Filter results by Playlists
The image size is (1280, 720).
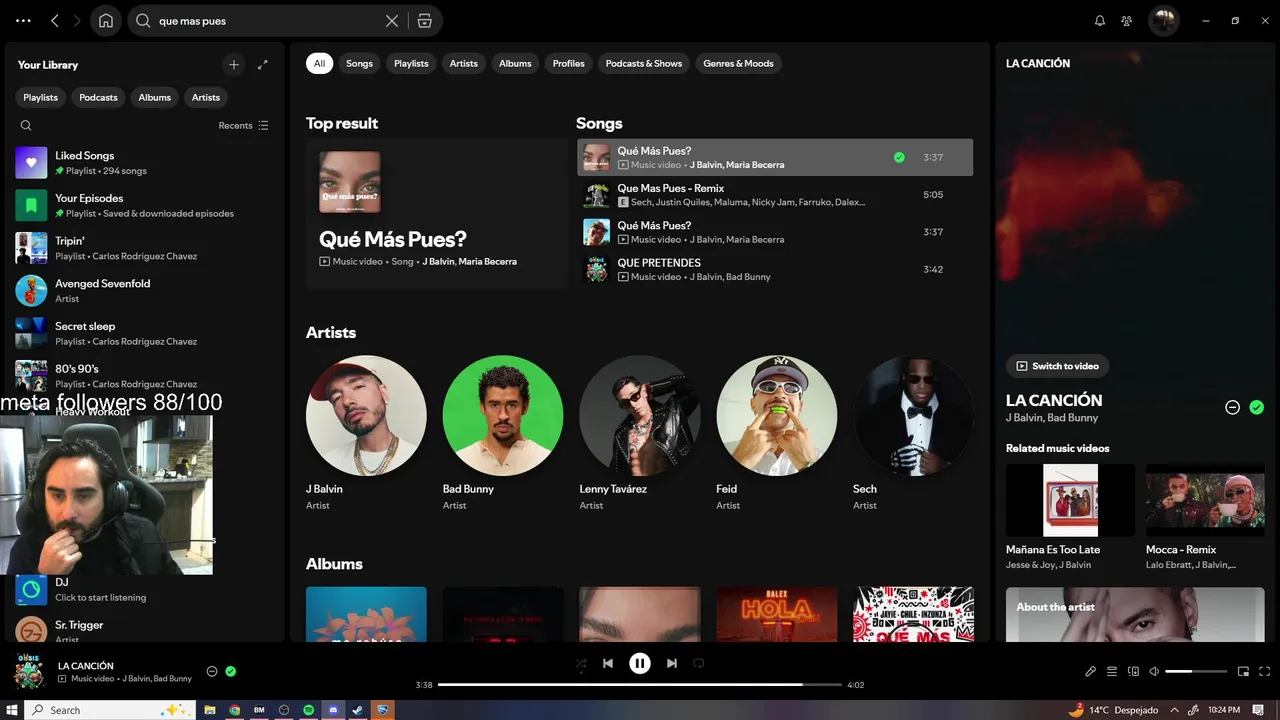411,64
